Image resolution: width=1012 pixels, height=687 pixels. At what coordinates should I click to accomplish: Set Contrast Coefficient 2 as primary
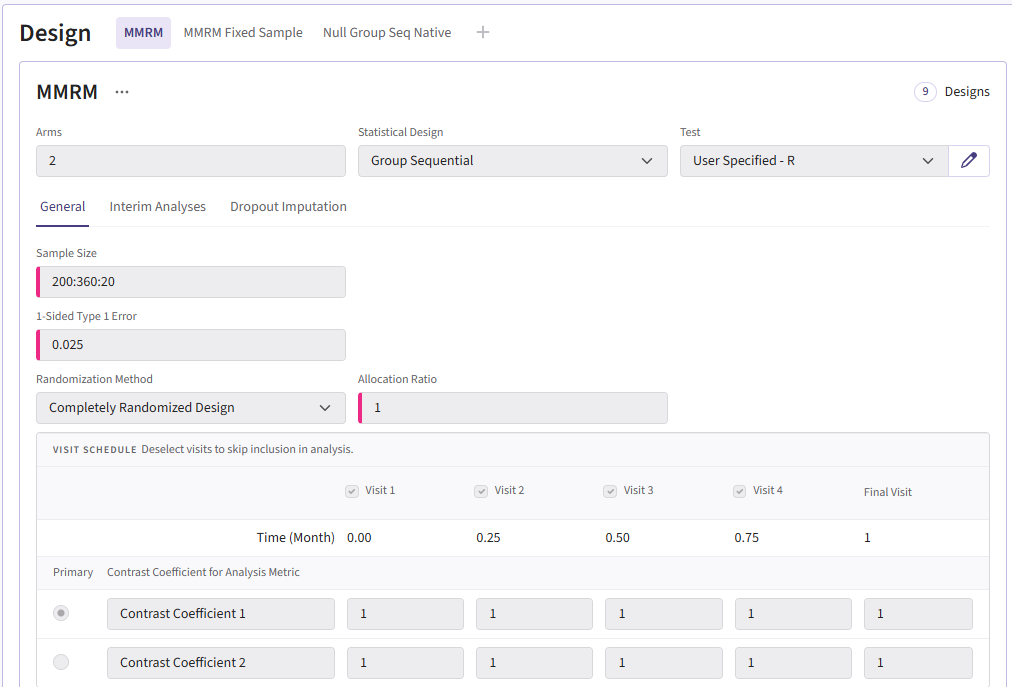pos(61,662)
